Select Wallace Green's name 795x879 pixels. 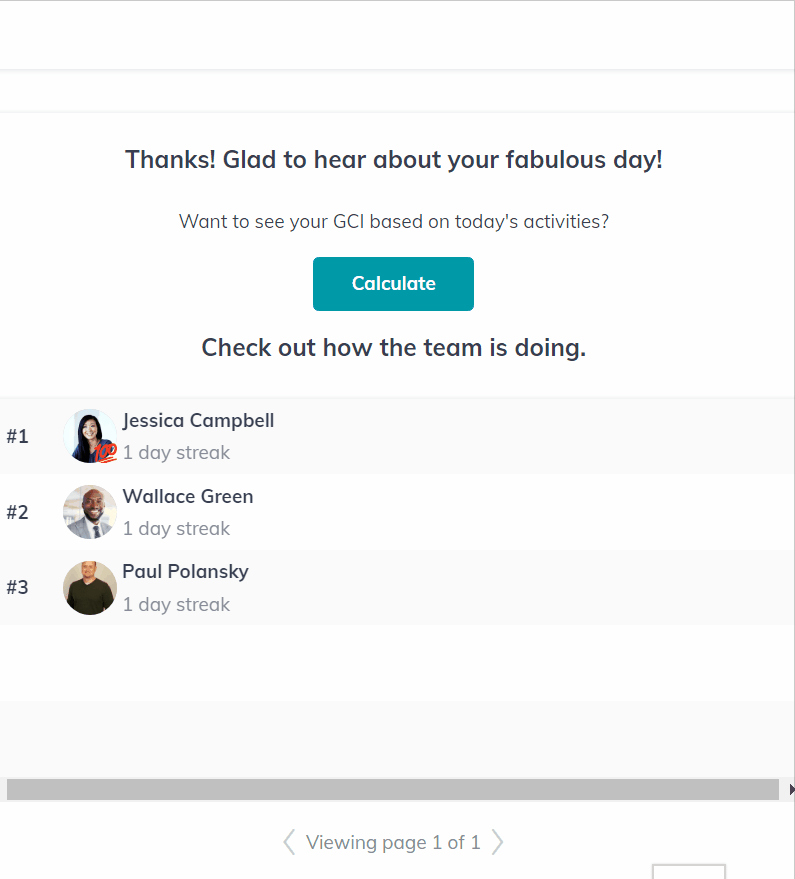pos(187,496)
